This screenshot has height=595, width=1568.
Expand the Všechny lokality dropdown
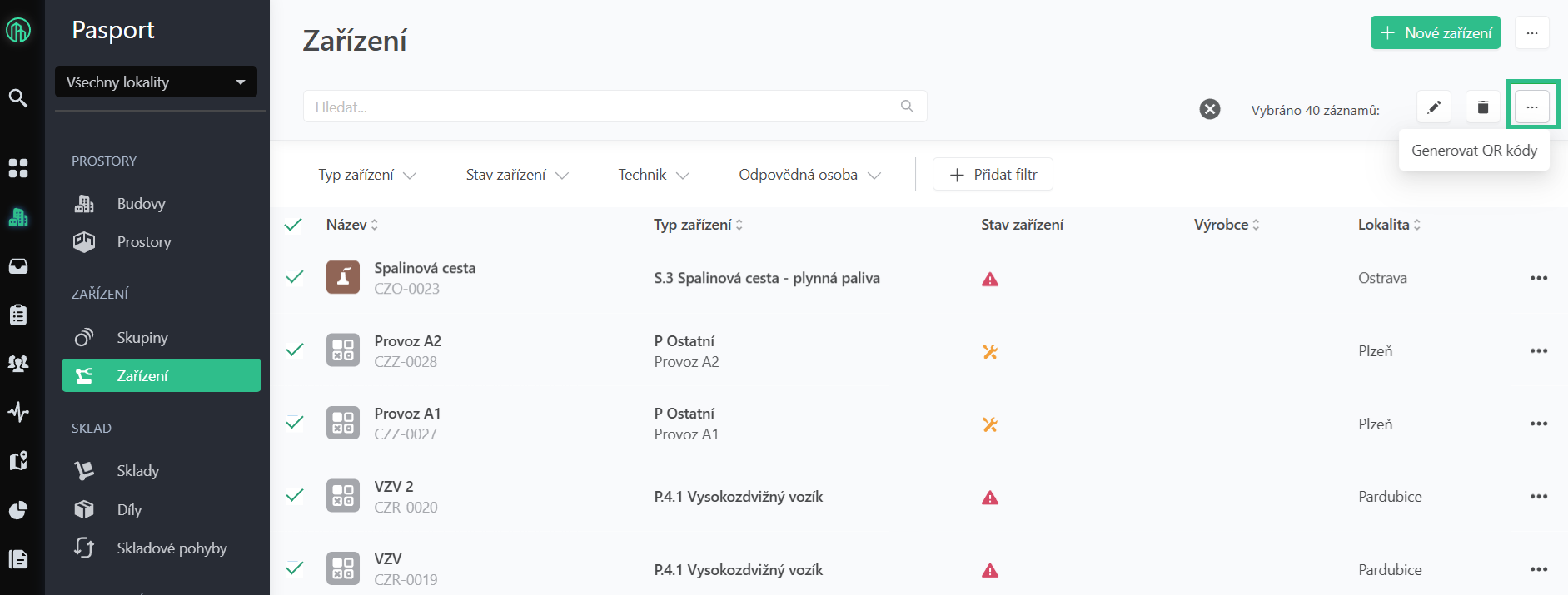click(156, 82)
